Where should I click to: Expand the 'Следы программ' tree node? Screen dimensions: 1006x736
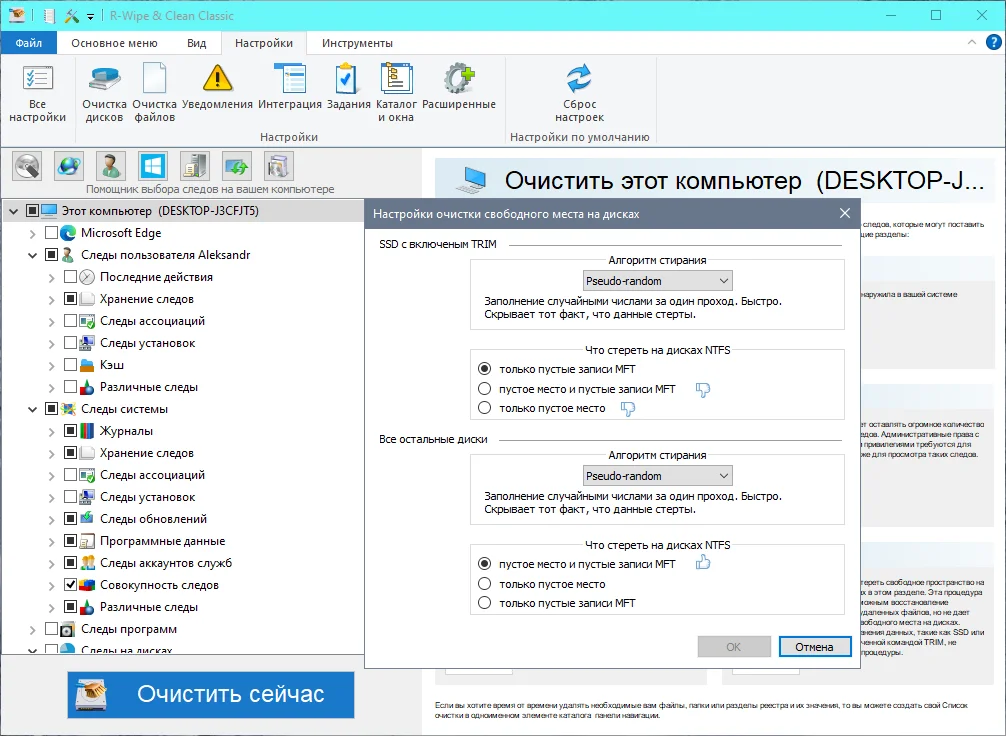point(32,629)
